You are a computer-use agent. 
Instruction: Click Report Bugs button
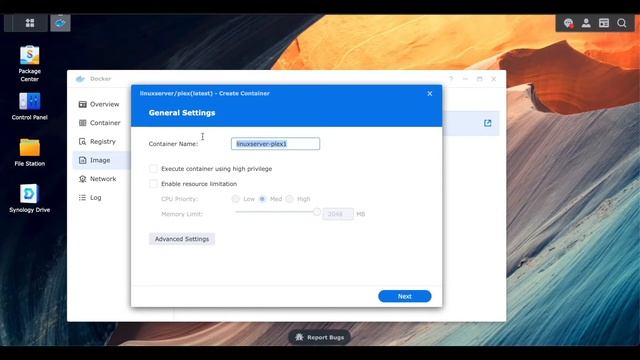click(x=319, y=337)
